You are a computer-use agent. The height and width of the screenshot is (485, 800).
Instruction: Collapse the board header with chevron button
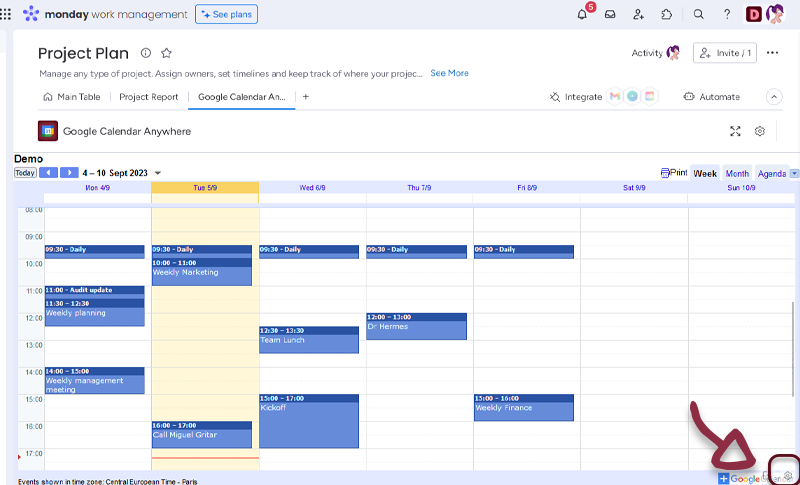773,97
